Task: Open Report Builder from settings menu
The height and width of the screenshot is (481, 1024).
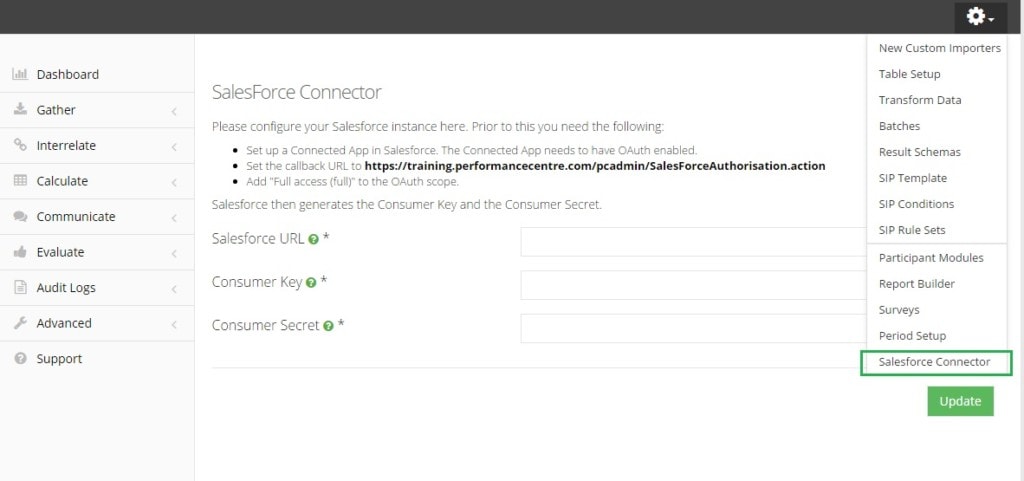Action: 916,284
